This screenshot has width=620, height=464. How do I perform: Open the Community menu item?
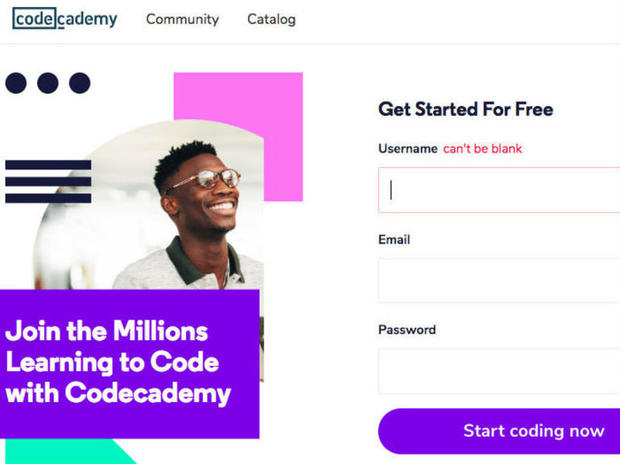[x=182, y=19]
